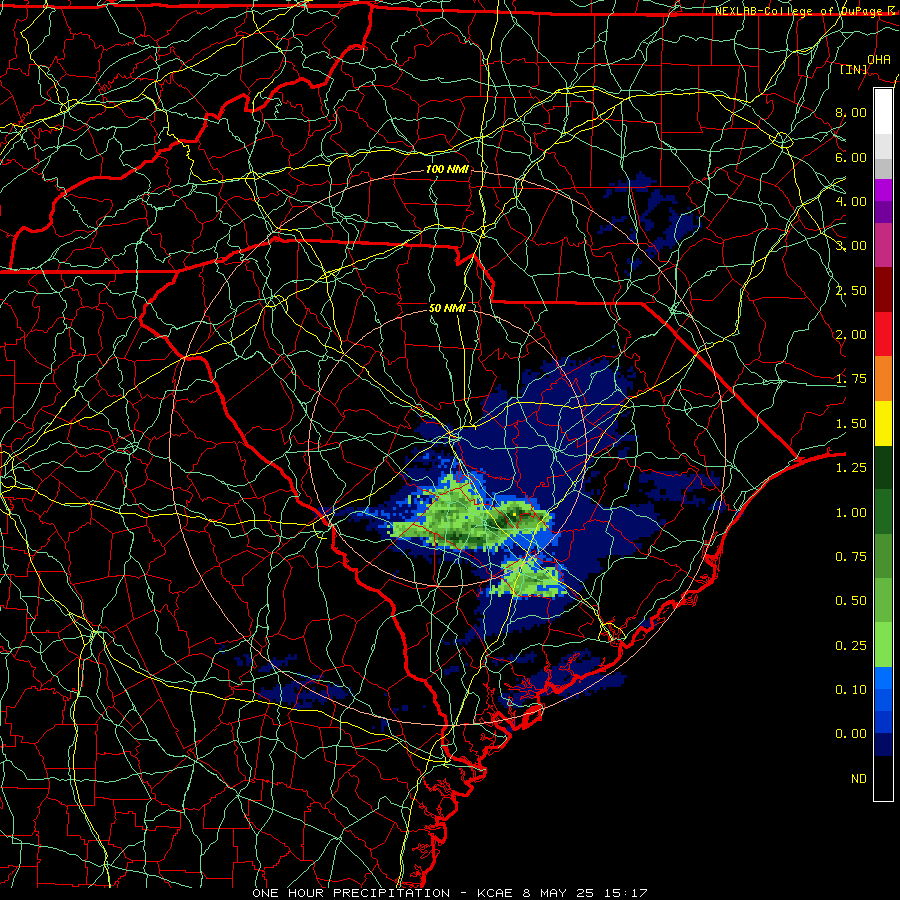The width and height of the screenshot is (900, 900).
Task: Click the 0.25 legend value
Action: 851,646
